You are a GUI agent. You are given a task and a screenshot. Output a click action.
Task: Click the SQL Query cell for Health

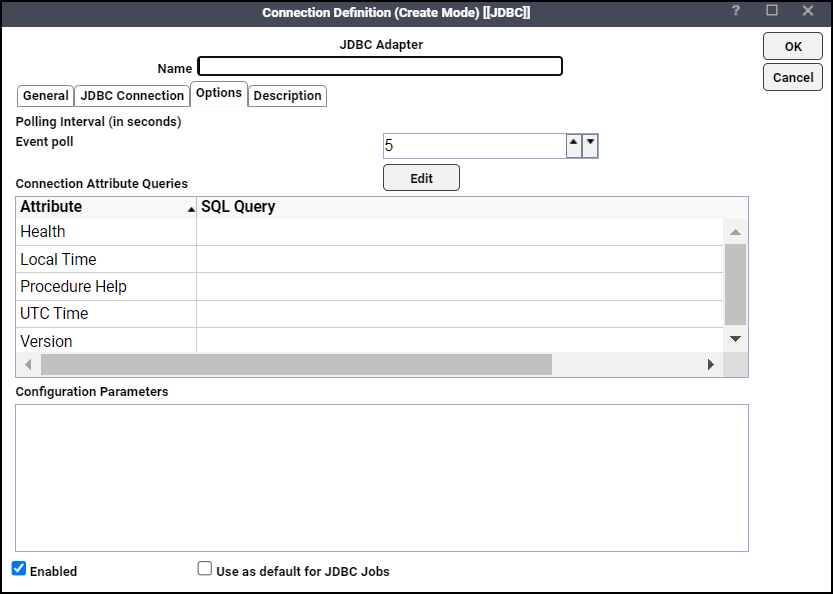tap(460, 232)
